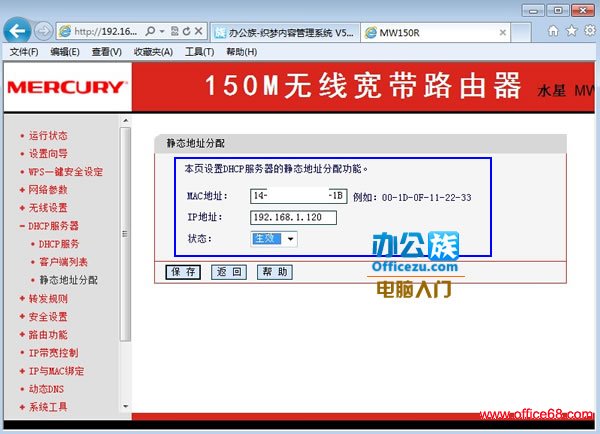This screenshot has height=434, width=600.
Task: Expand 系统工具 menu
Action: coord(48,407)
